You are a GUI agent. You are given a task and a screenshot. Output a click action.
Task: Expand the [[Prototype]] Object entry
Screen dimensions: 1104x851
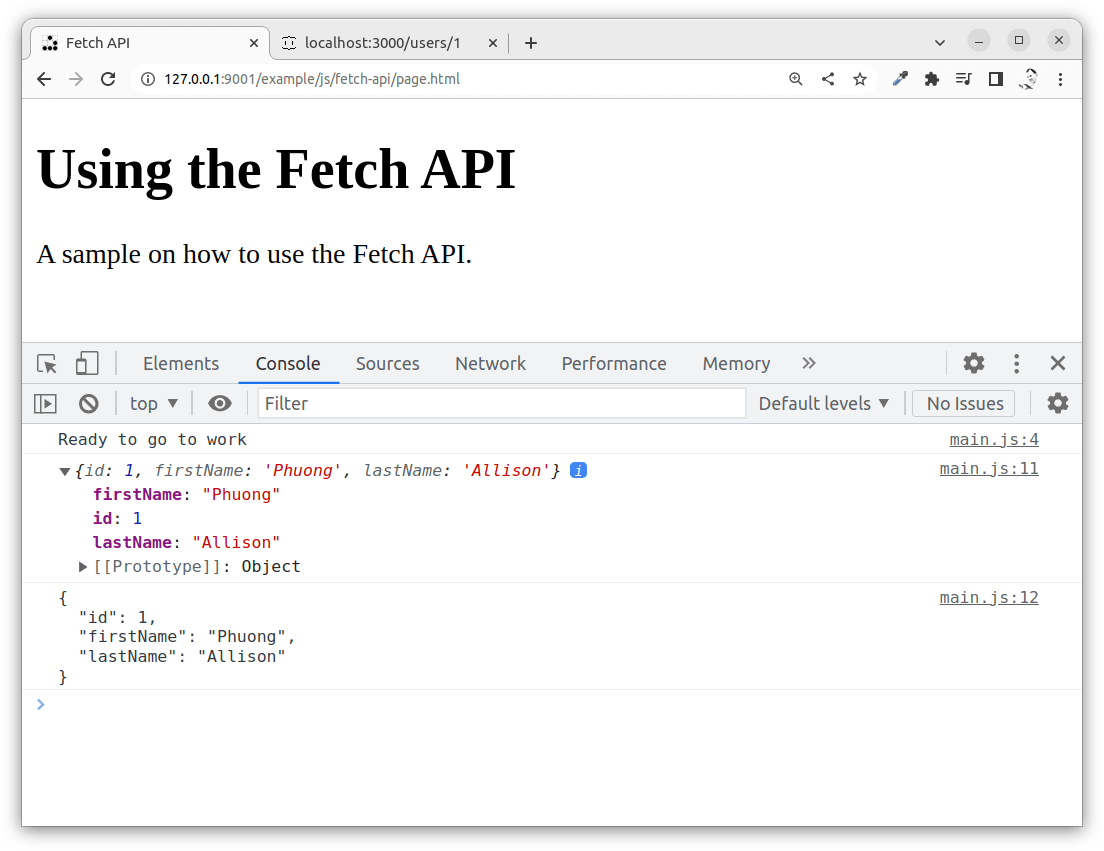83,566
